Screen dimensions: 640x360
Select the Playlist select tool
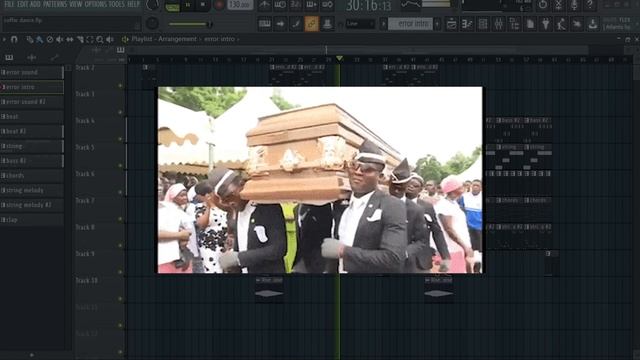pyautogui.click(x=90, y=39)
